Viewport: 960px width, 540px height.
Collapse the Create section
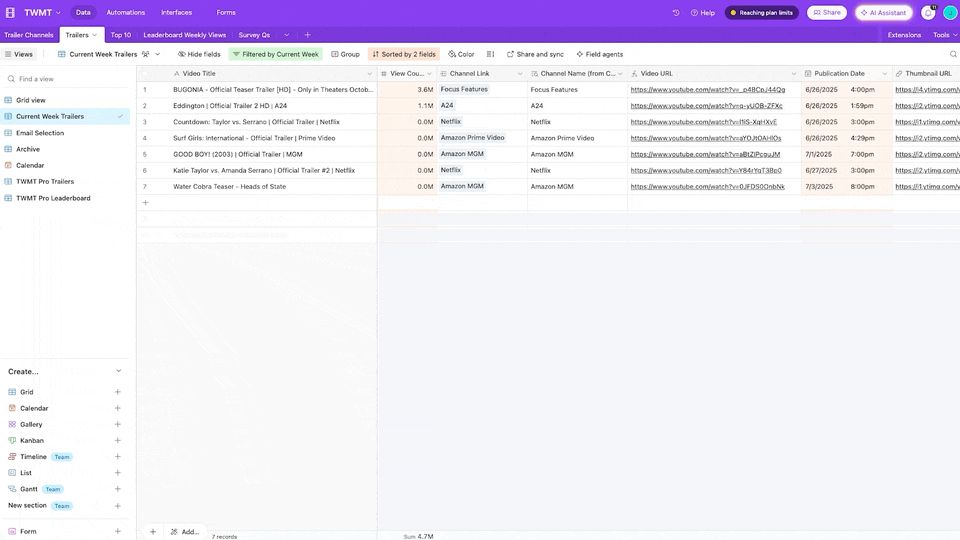click(118, 371)
